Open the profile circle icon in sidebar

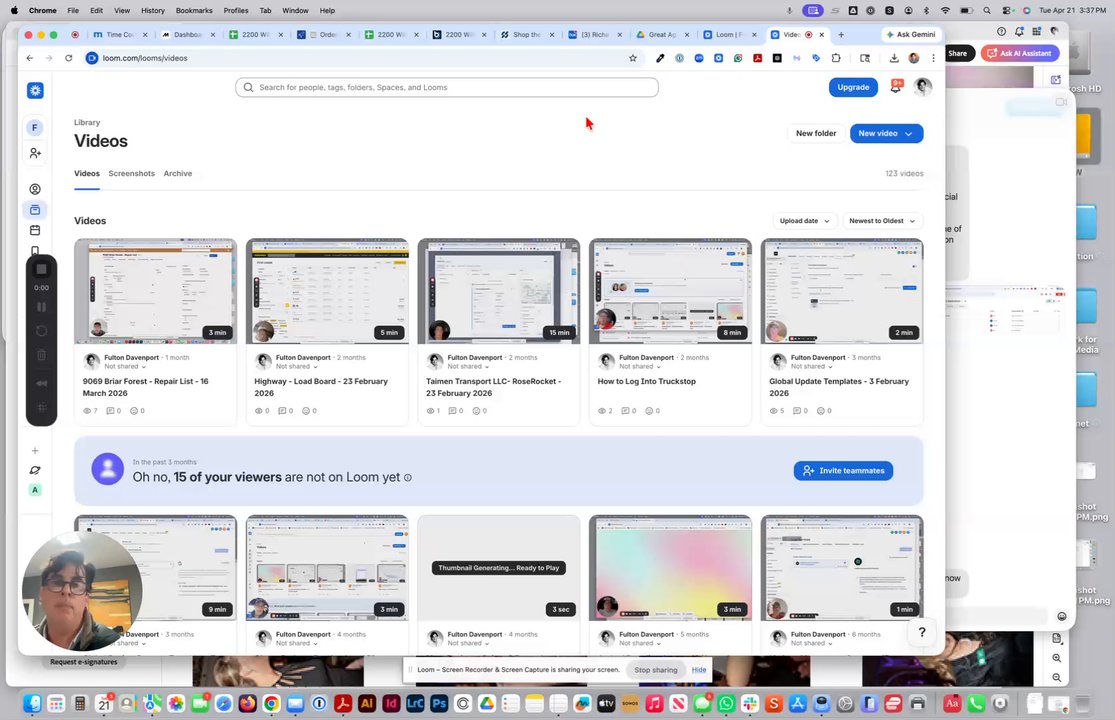35,189
